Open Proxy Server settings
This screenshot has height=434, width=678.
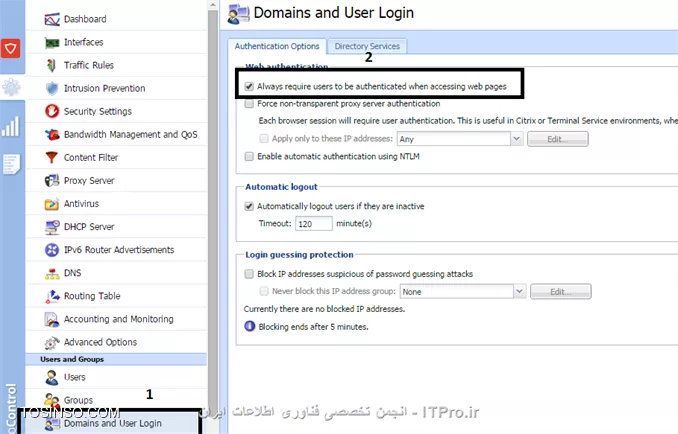pyautogui.click(x=89, y=180)
